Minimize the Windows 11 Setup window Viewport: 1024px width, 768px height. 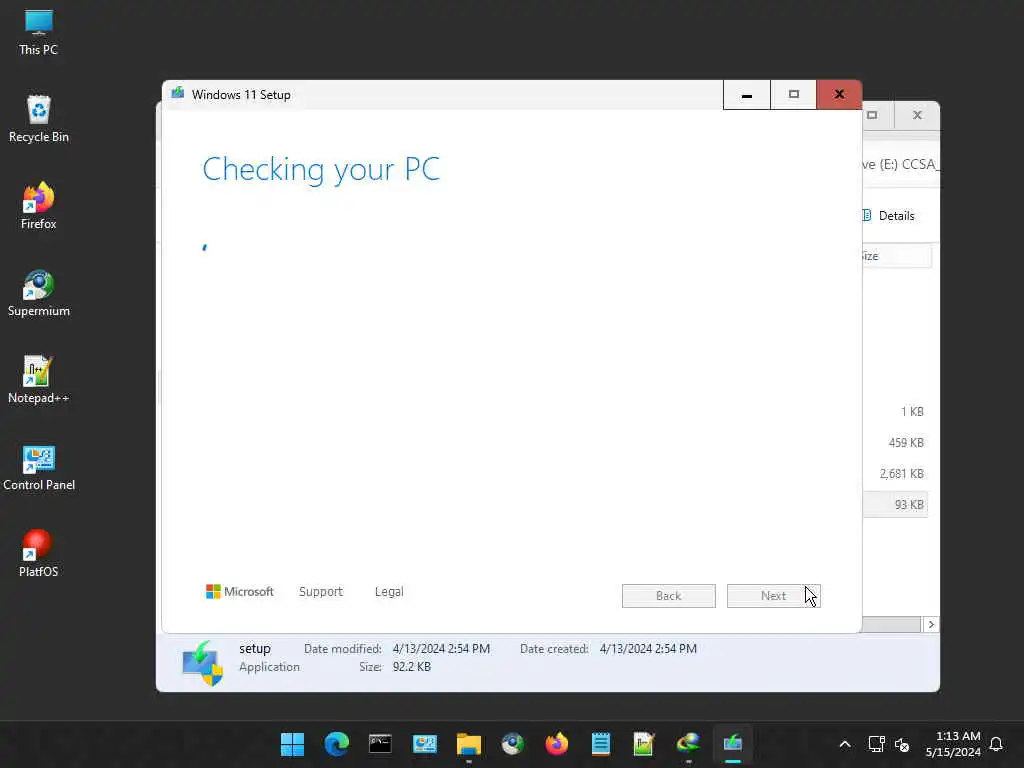(x=747, y=95)
